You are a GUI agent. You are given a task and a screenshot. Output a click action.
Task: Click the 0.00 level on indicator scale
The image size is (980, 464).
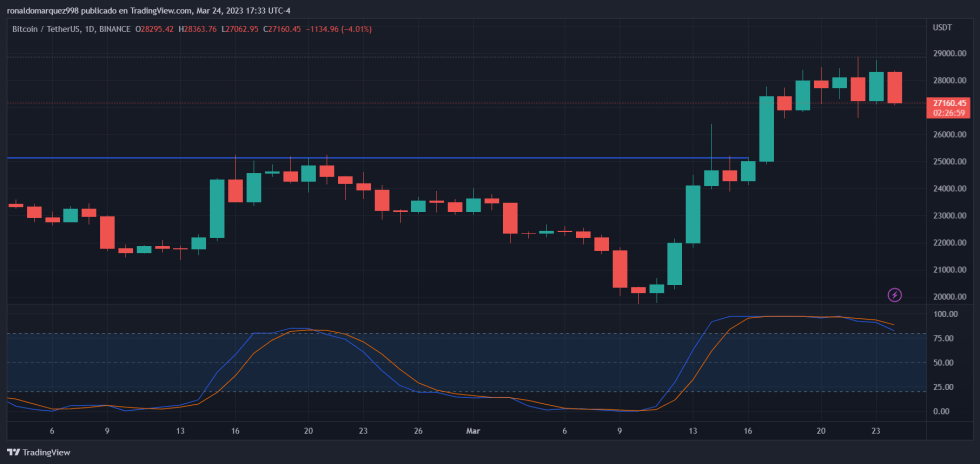[941, 411]
